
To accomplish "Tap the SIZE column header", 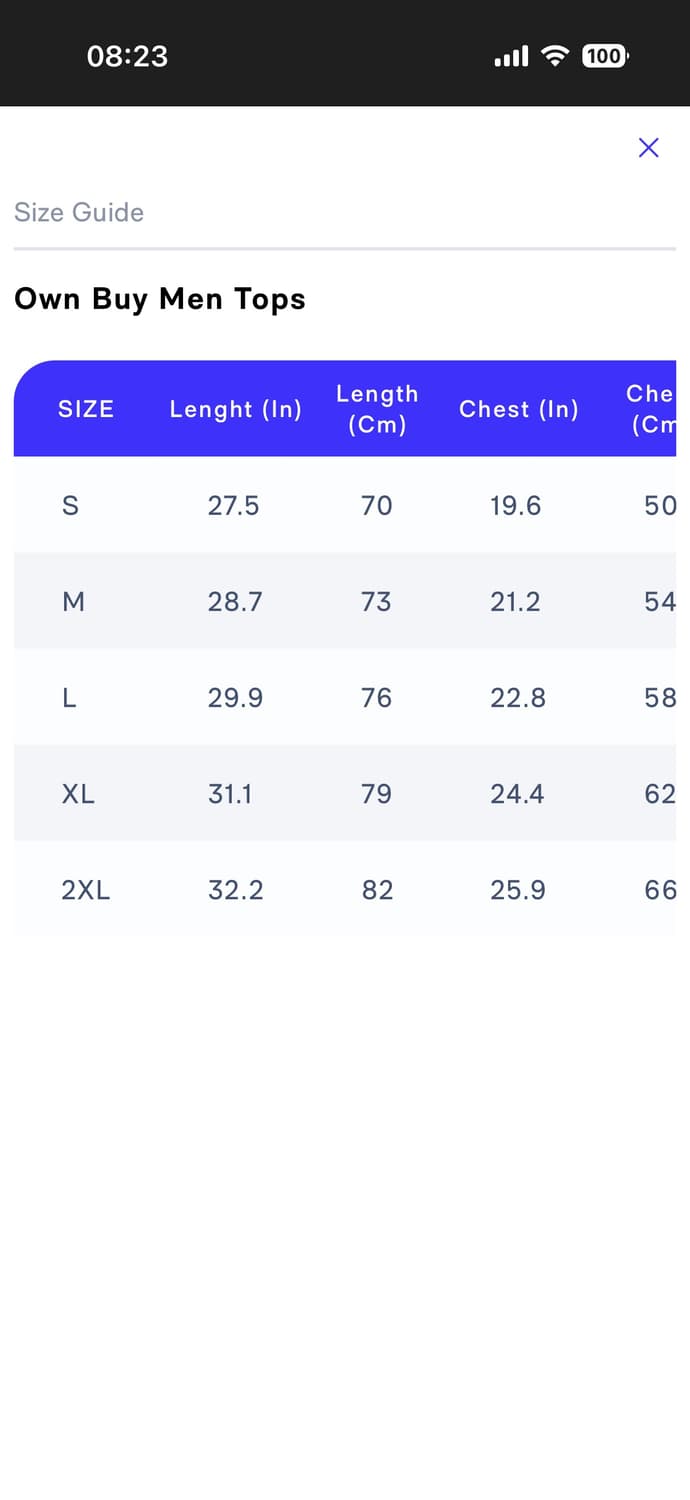I will [x=86, y=409].
